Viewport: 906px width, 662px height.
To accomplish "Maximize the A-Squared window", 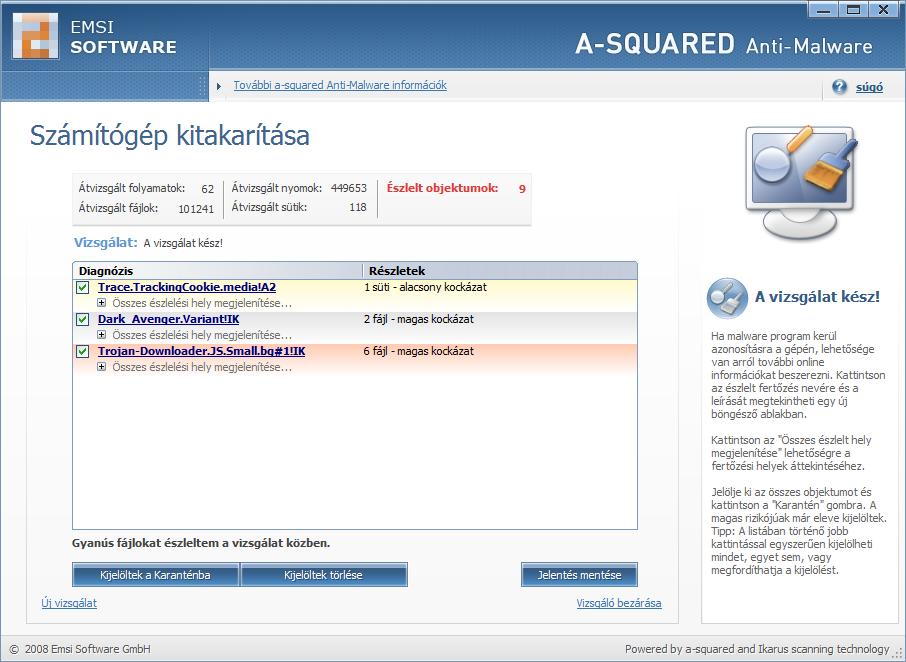I will (x=852, y=10).
